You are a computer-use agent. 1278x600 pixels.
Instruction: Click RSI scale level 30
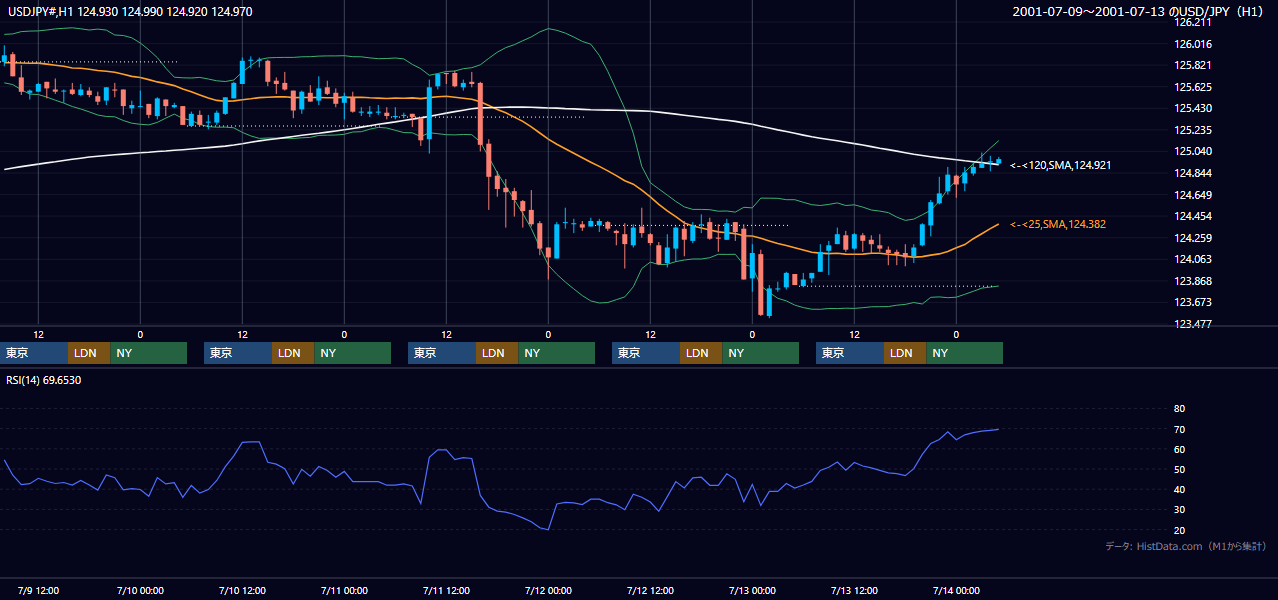tap(1179, 510)
